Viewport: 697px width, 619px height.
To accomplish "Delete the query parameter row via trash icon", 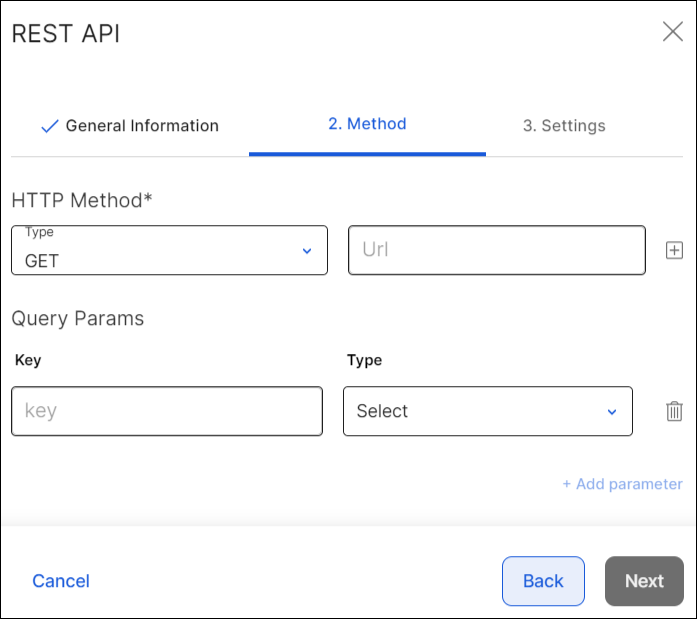I will 675,411.
